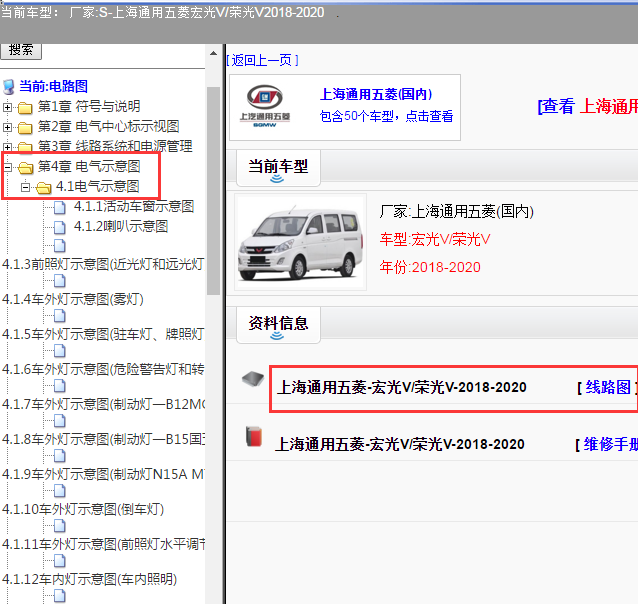Expand 第3章 线路系统和电源管理 chapter
638x604 pixels.
point(7,147)
